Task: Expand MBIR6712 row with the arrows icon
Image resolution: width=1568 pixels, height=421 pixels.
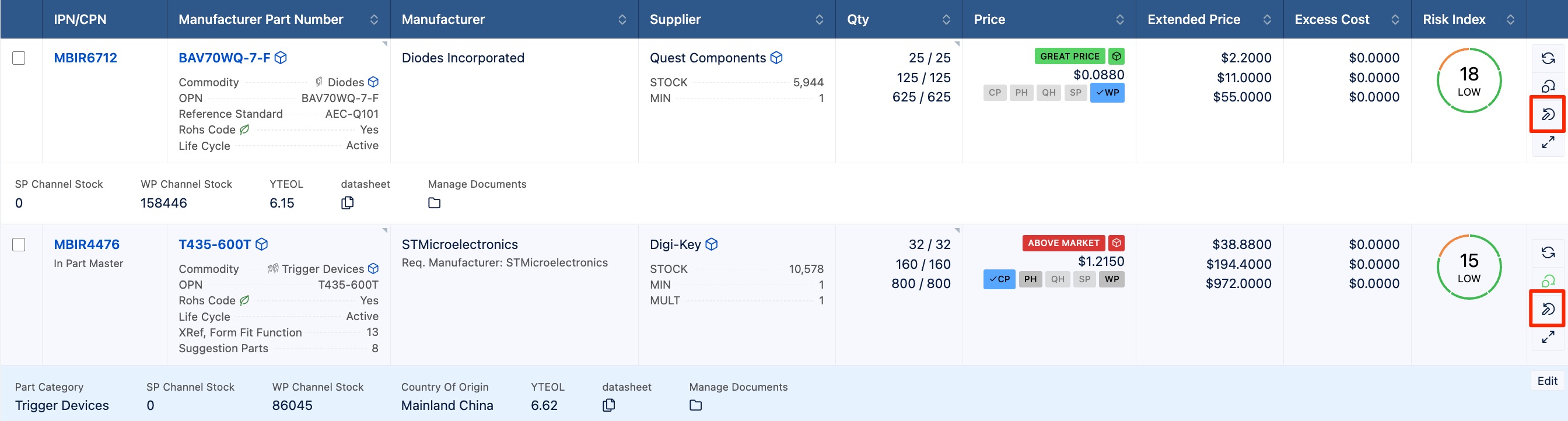Action: coord(1548,142)
